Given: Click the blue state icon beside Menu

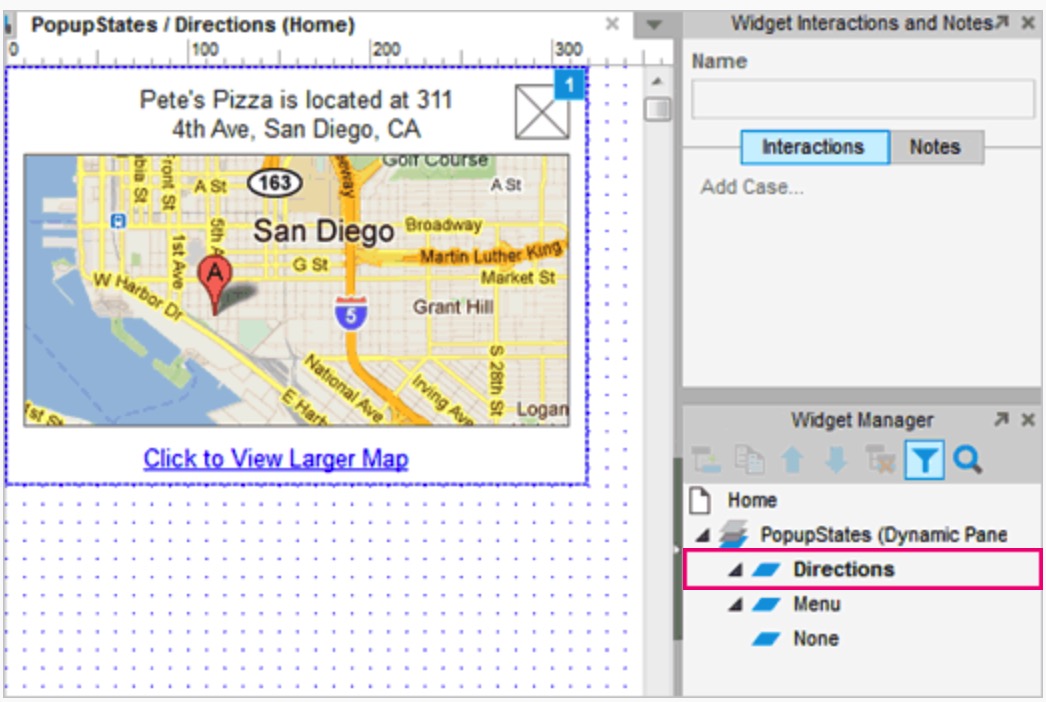Looking at the screenshot, I should tap(766, 604).
